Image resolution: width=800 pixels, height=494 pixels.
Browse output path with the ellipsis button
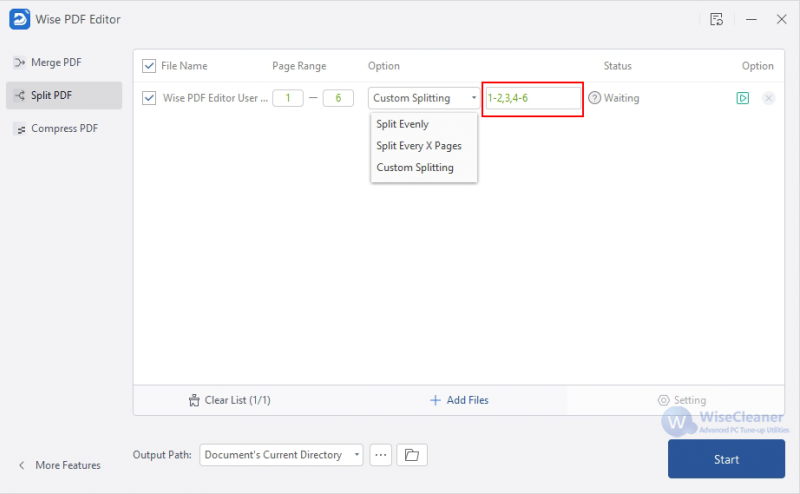coord(381,455)
